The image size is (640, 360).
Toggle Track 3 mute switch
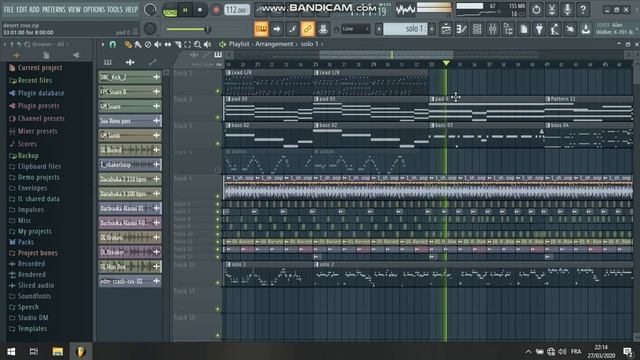(218, 144)
